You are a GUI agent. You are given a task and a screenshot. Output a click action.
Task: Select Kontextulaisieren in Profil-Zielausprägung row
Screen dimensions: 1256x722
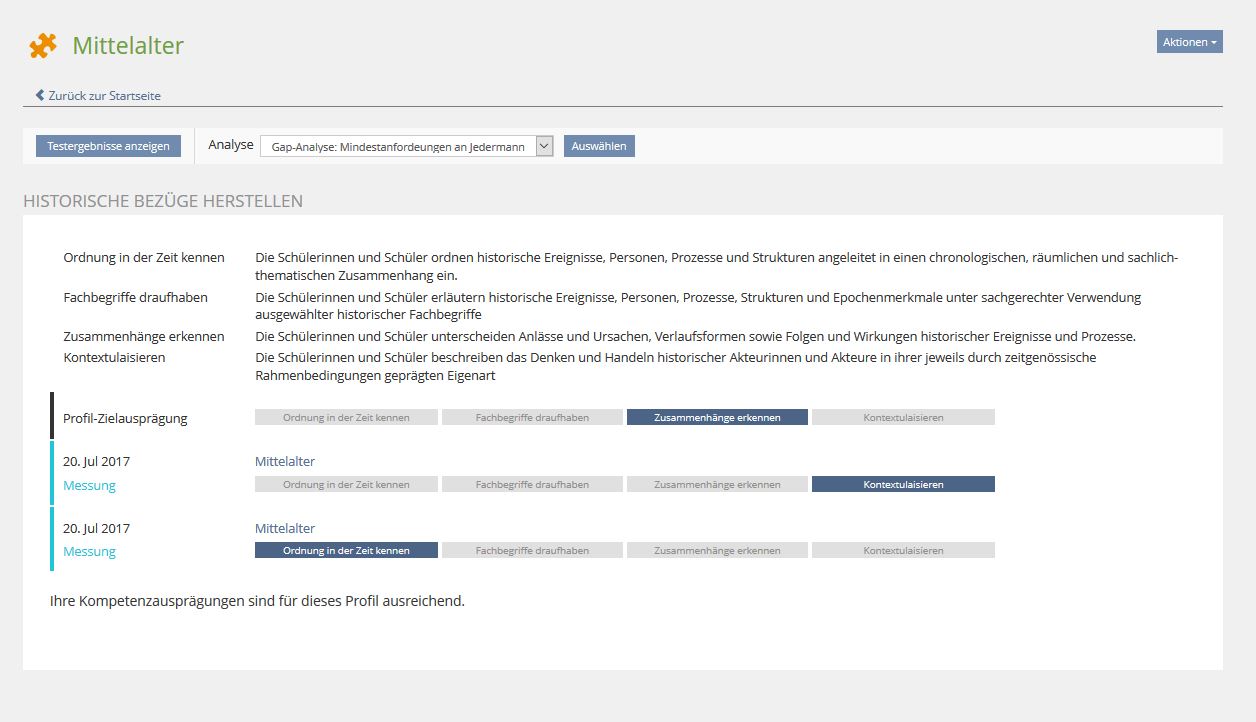(x=903, y=417)
